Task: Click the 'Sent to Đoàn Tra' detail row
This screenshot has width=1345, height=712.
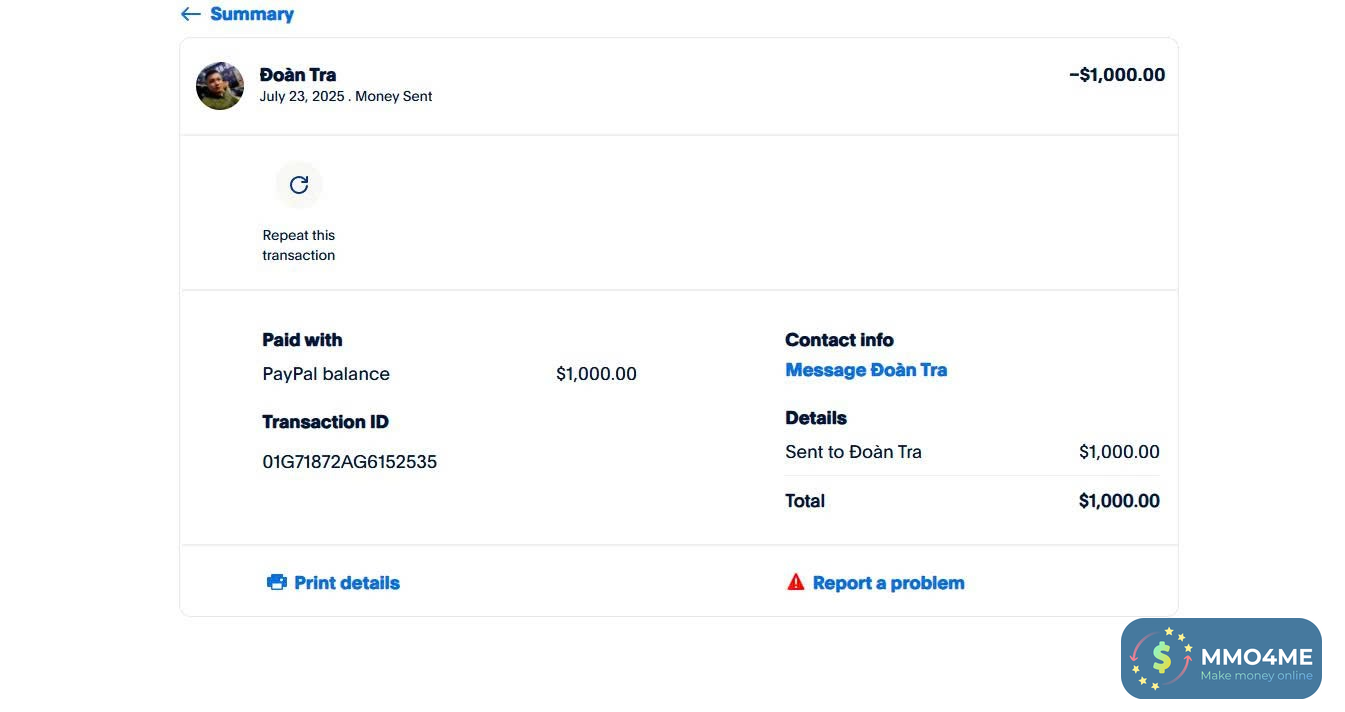Action: click(x=853, y=452)
